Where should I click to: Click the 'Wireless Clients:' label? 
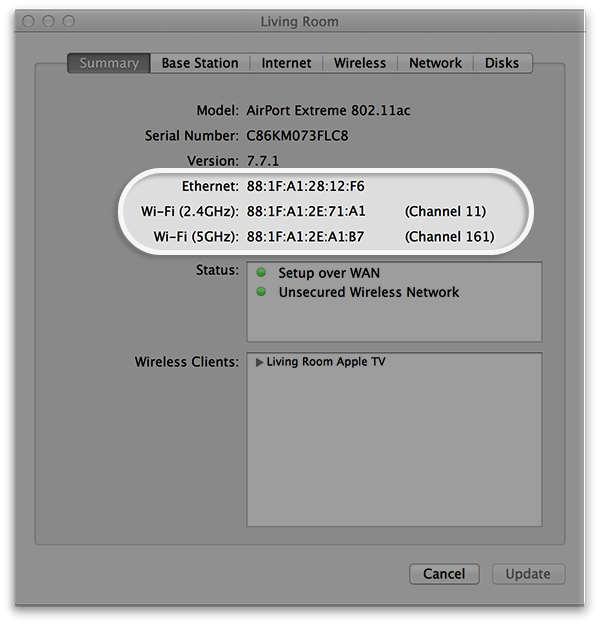pos(187,362)
